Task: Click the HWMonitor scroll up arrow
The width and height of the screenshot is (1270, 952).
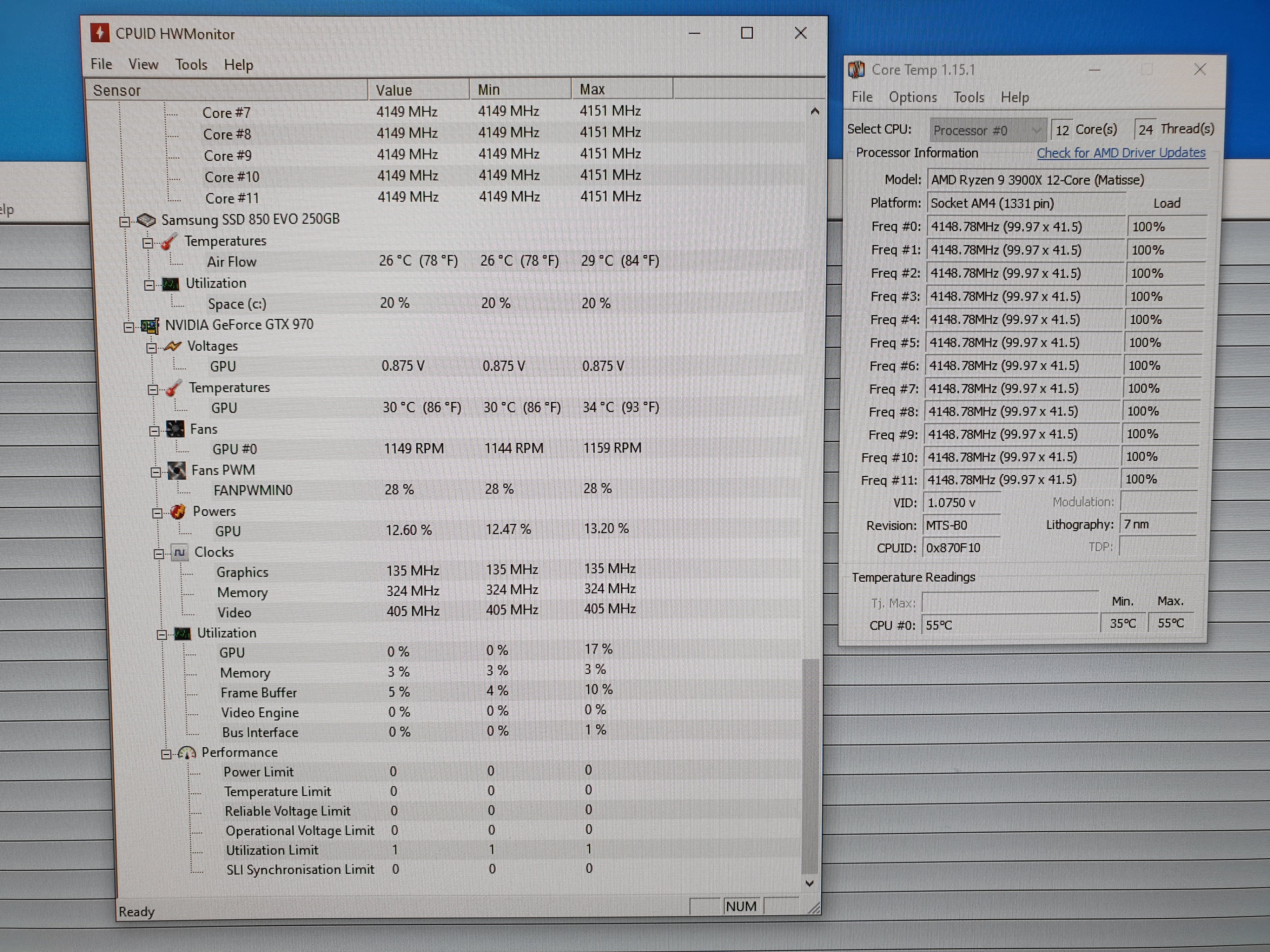Action: [x=815, y=111]
